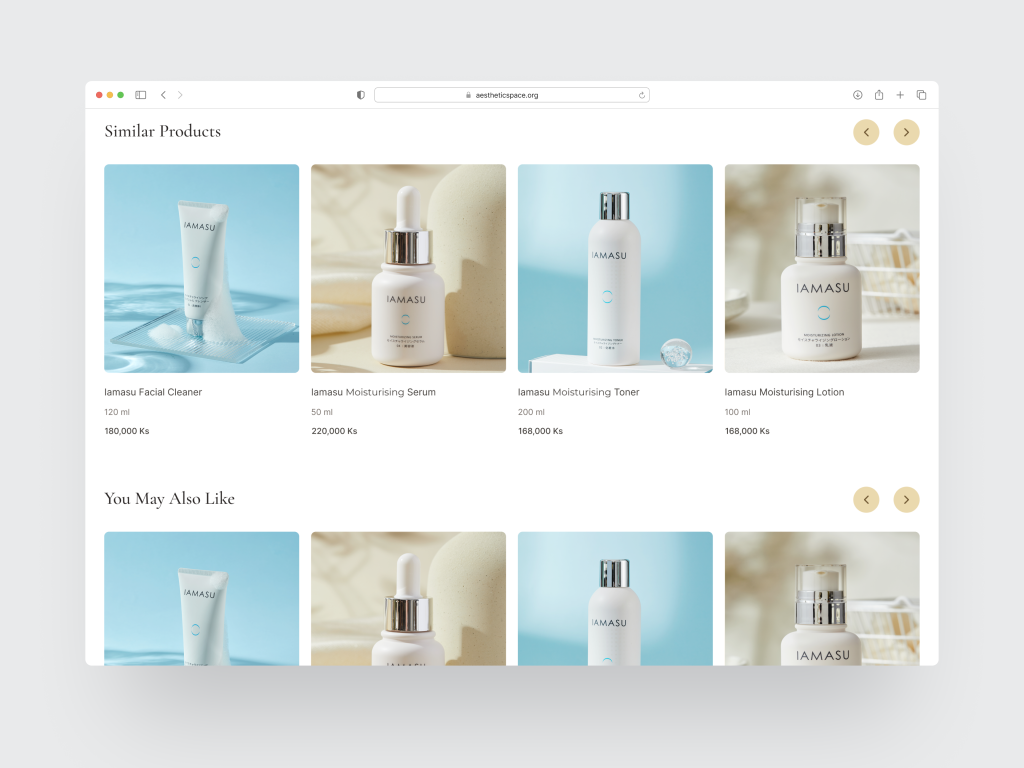Screen dimensions: 1024x768
Task: Click the privacy shield icon near the address bar
Action: [x=359, y=94]
